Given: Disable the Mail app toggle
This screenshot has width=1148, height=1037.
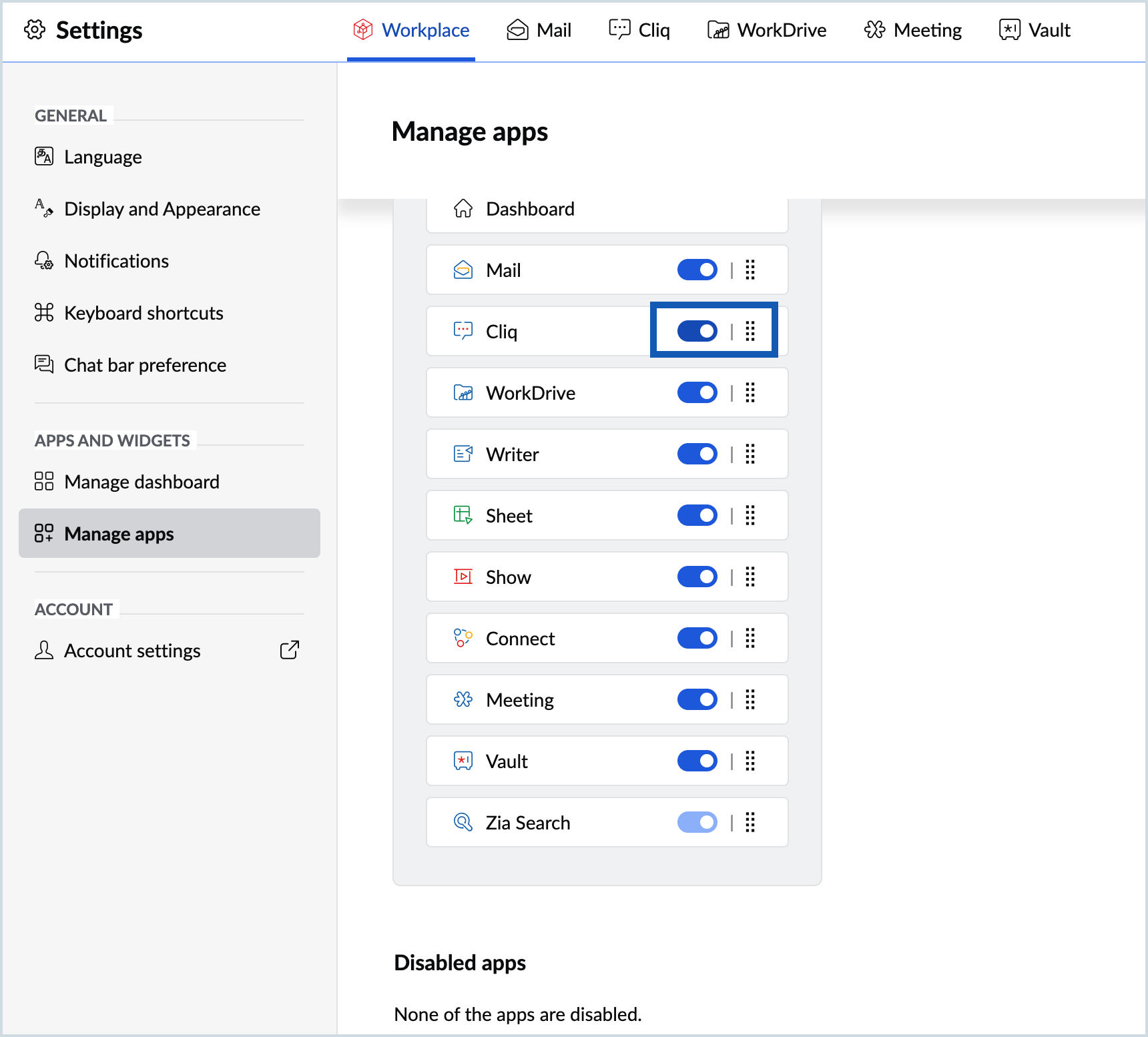Looking at the screenshot, I should click(x=697, y=270).
